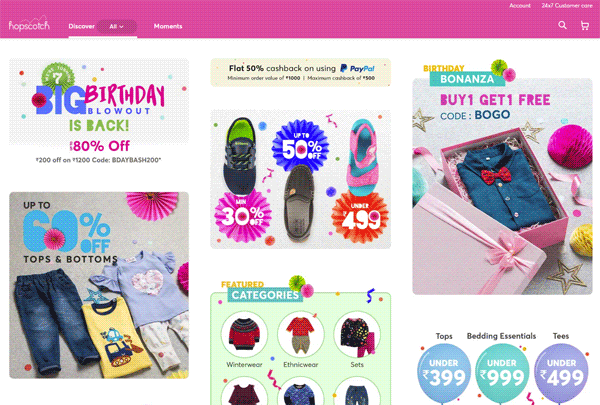
Task: Open the Big Birthday Blowout banner
Action: click(x=99, y=112)
